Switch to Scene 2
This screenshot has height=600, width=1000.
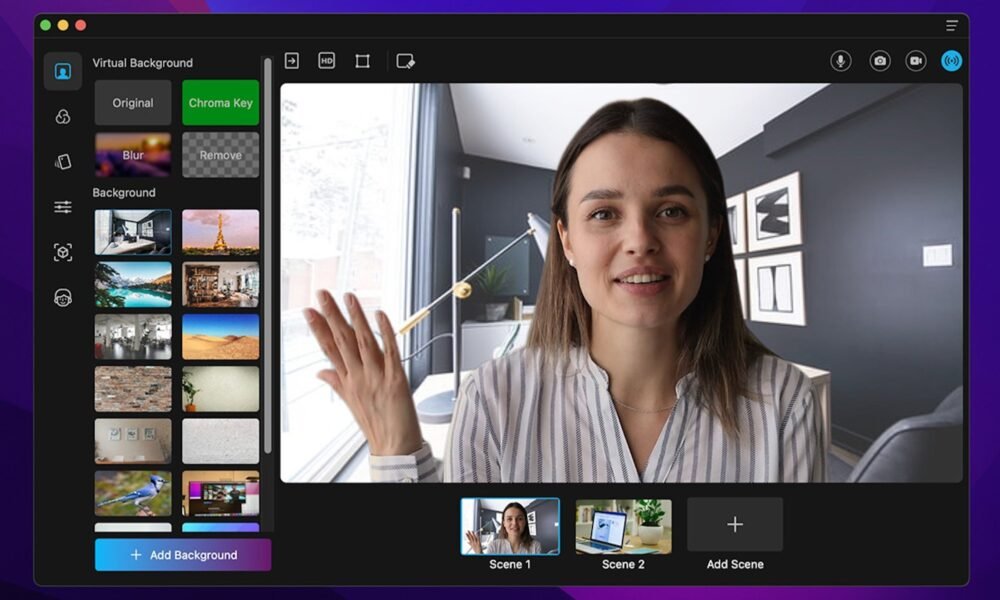pyautogui.click(x=623, y=526)
